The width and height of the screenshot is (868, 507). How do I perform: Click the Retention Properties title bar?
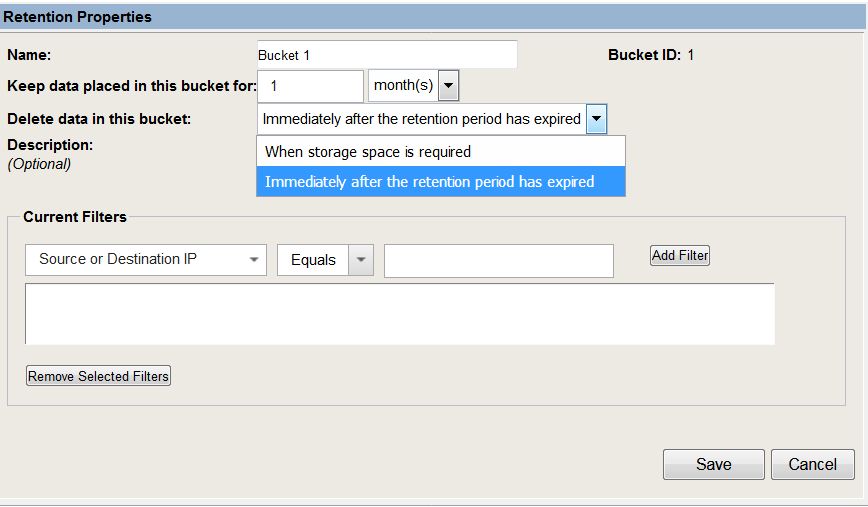[432, 17]
